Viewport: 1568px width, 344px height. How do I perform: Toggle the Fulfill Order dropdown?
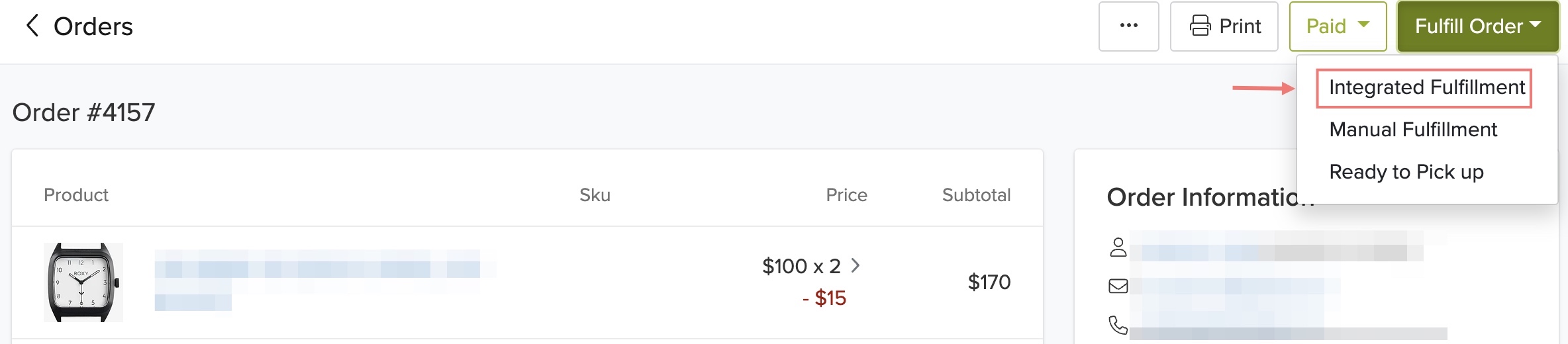[x=1477, y=26]
